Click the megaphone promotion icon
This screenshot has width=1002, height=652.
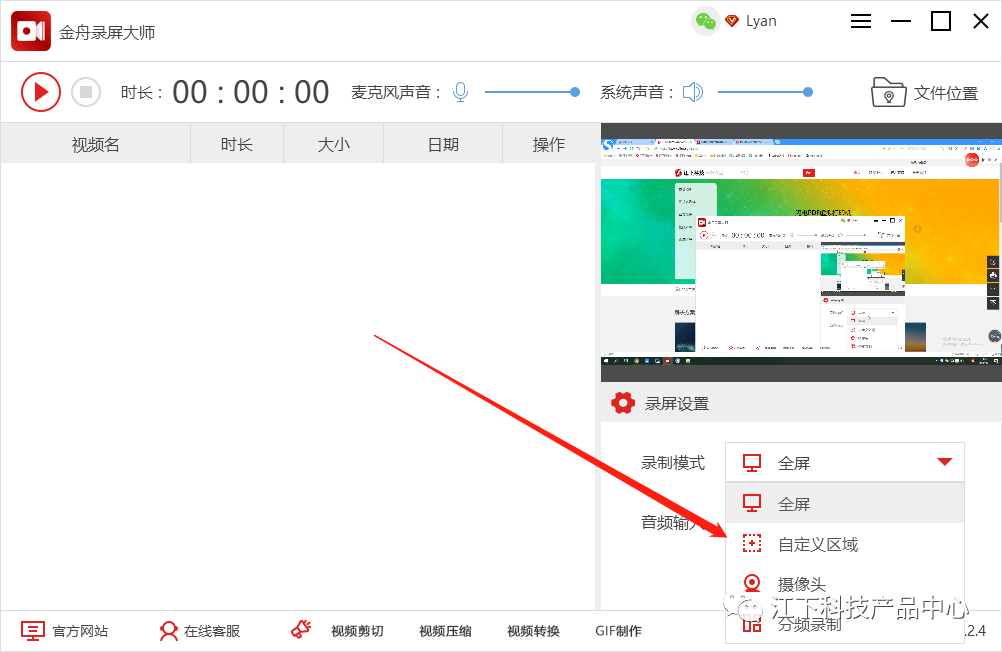[301, 630]
